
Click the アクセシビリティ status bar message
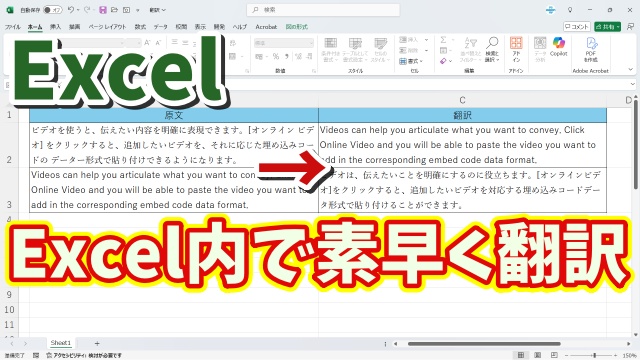84,356
